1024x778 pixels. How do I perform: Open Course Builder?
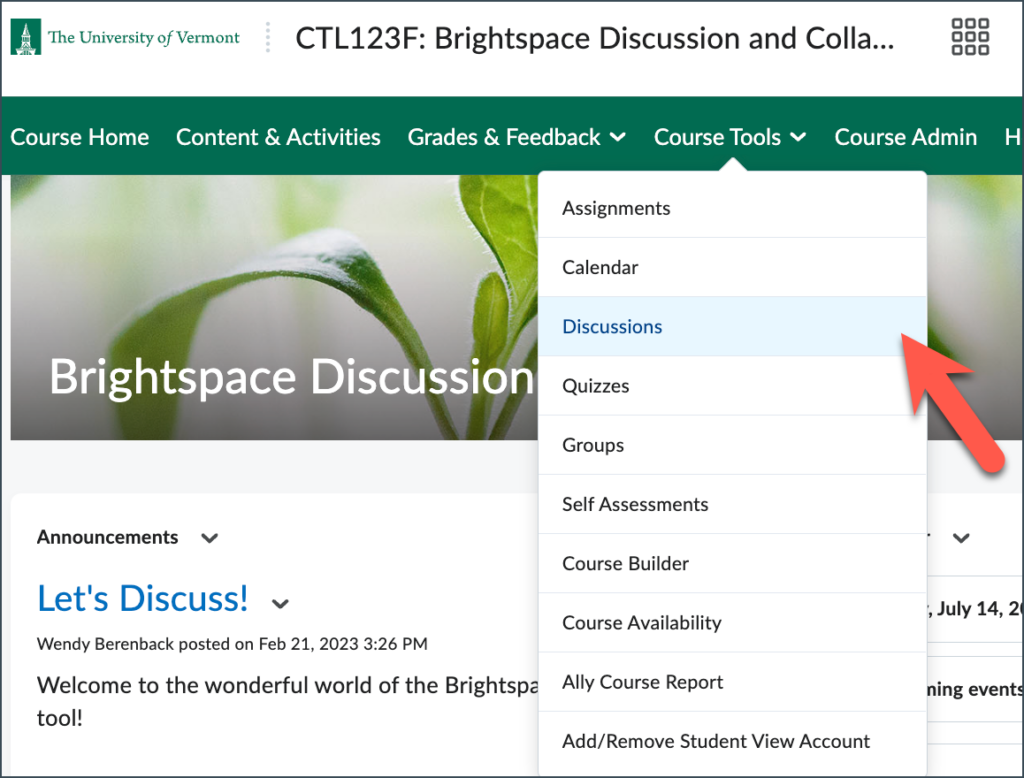(x=624, y=563)
